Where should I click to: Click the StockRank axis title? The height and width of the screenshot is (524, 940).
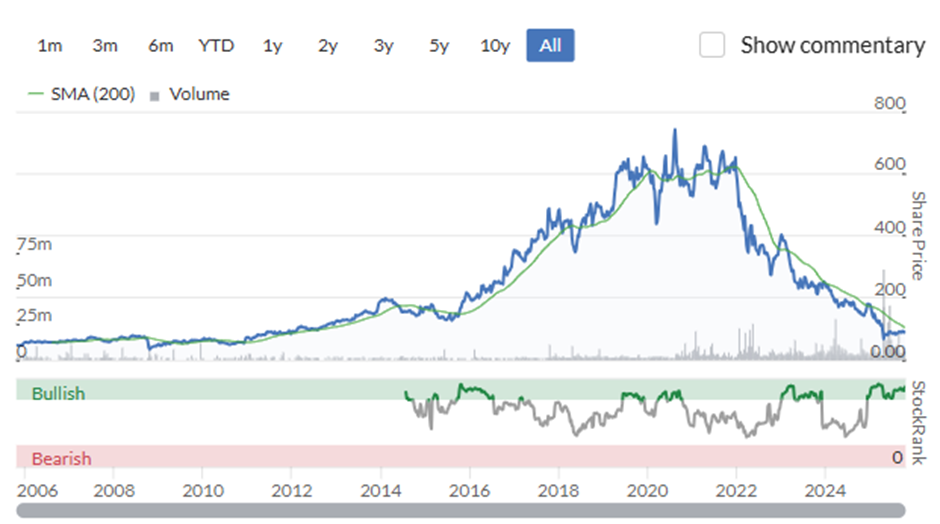click(x=918, y=423)
